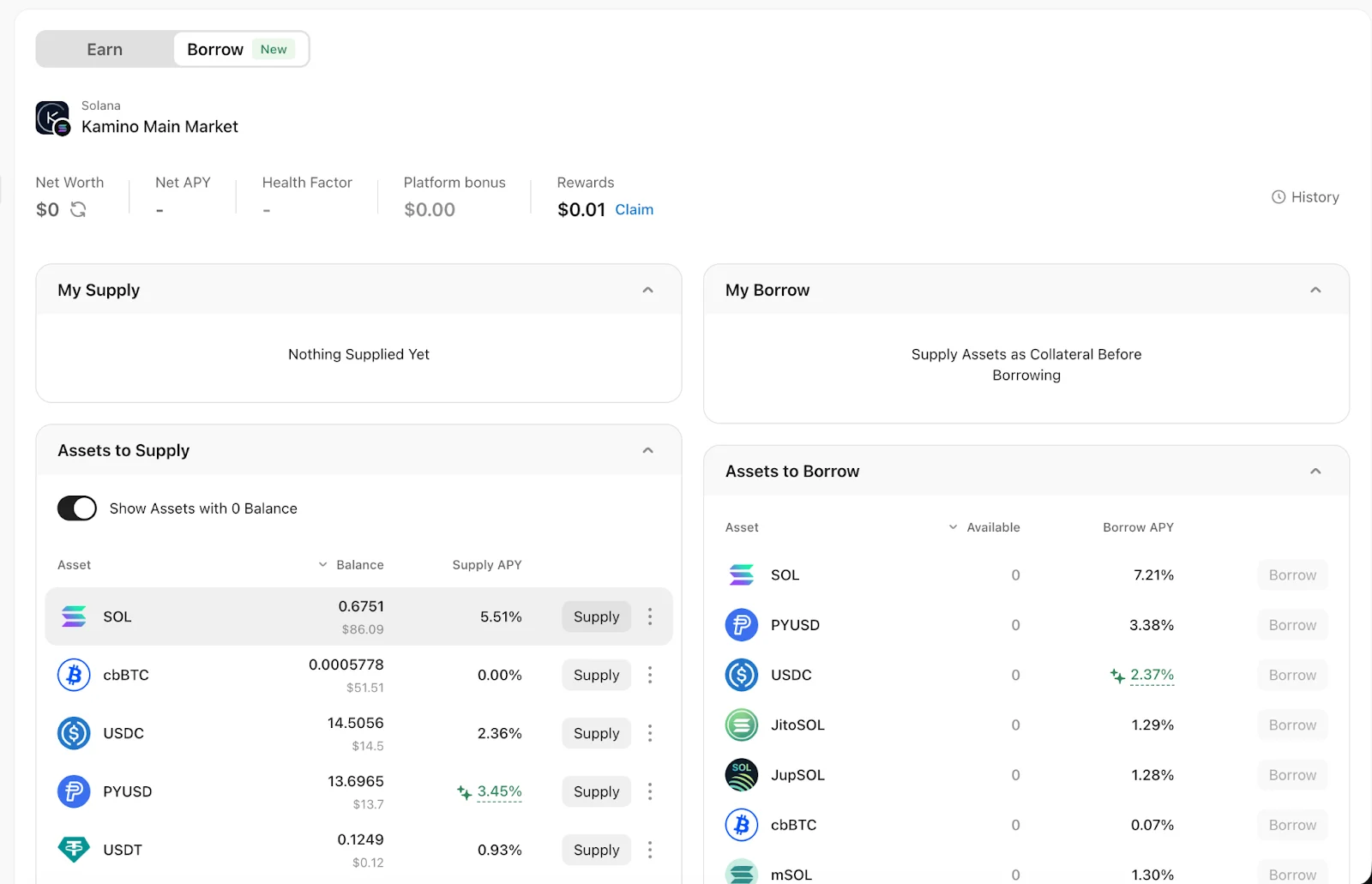Switch to the Earn tab
The image size is (1372, 884).
click(x=105, y=50)
